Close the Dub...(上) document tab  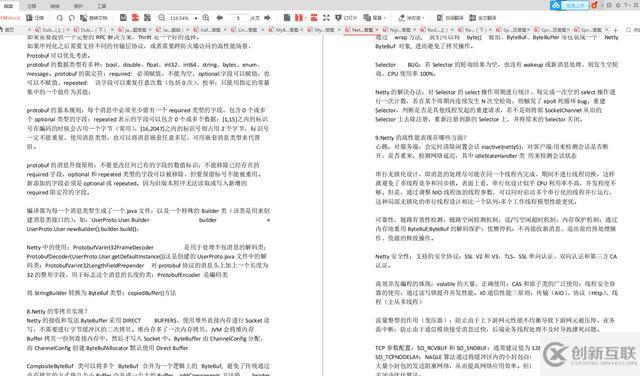pos(69,30)
